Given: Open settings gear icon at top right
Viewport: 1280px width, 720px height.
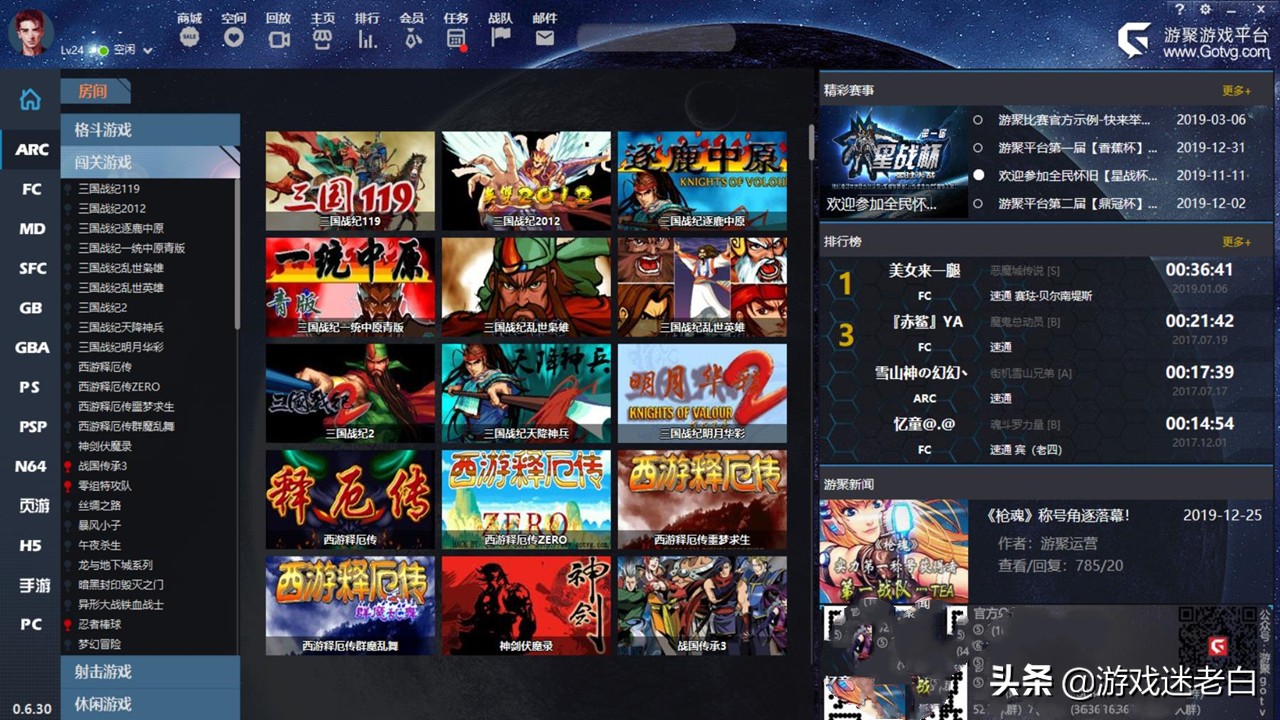Looking at the screenshot, I should coord(1205,9).
